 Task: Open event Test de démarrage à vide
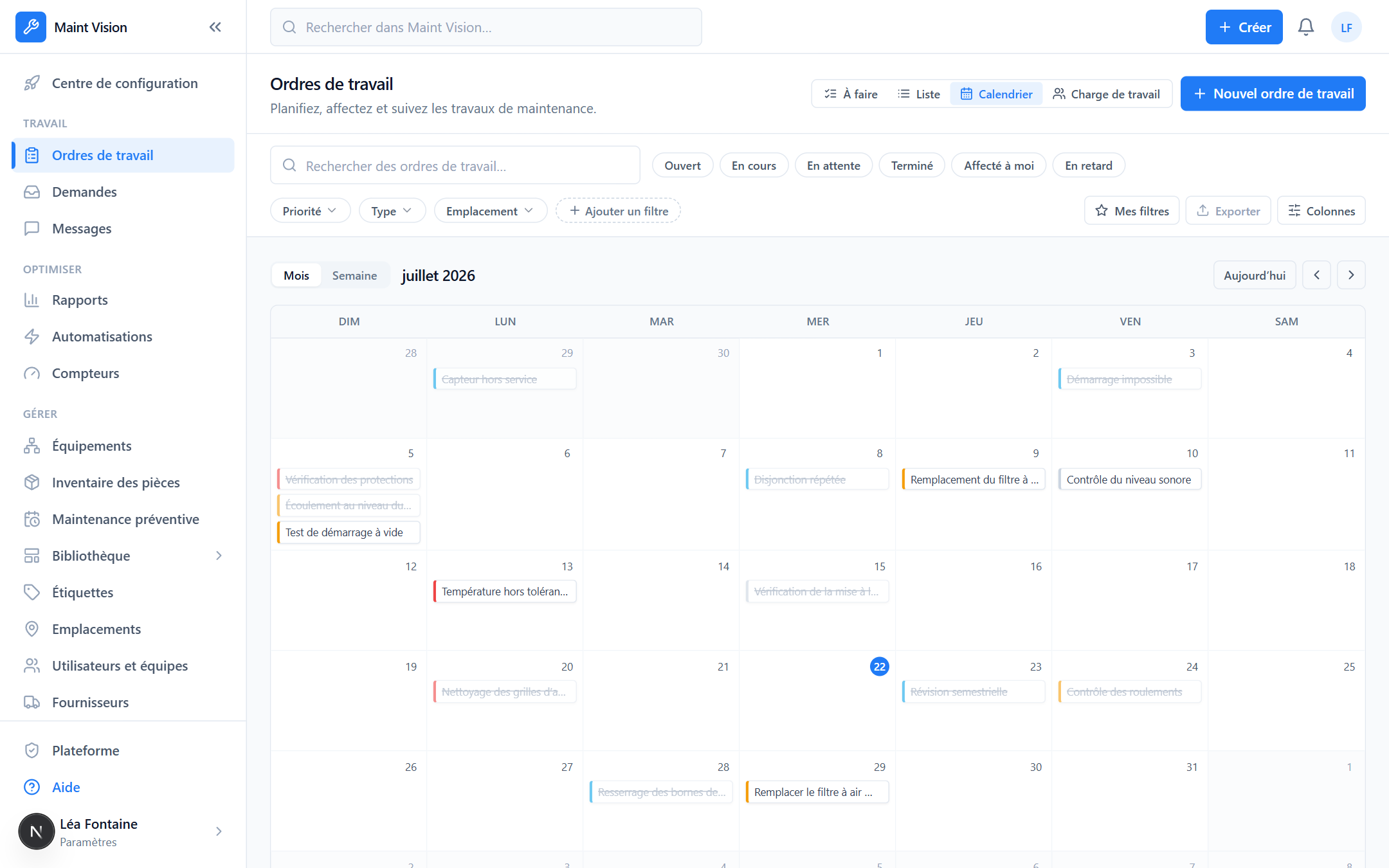click(349, 532)
